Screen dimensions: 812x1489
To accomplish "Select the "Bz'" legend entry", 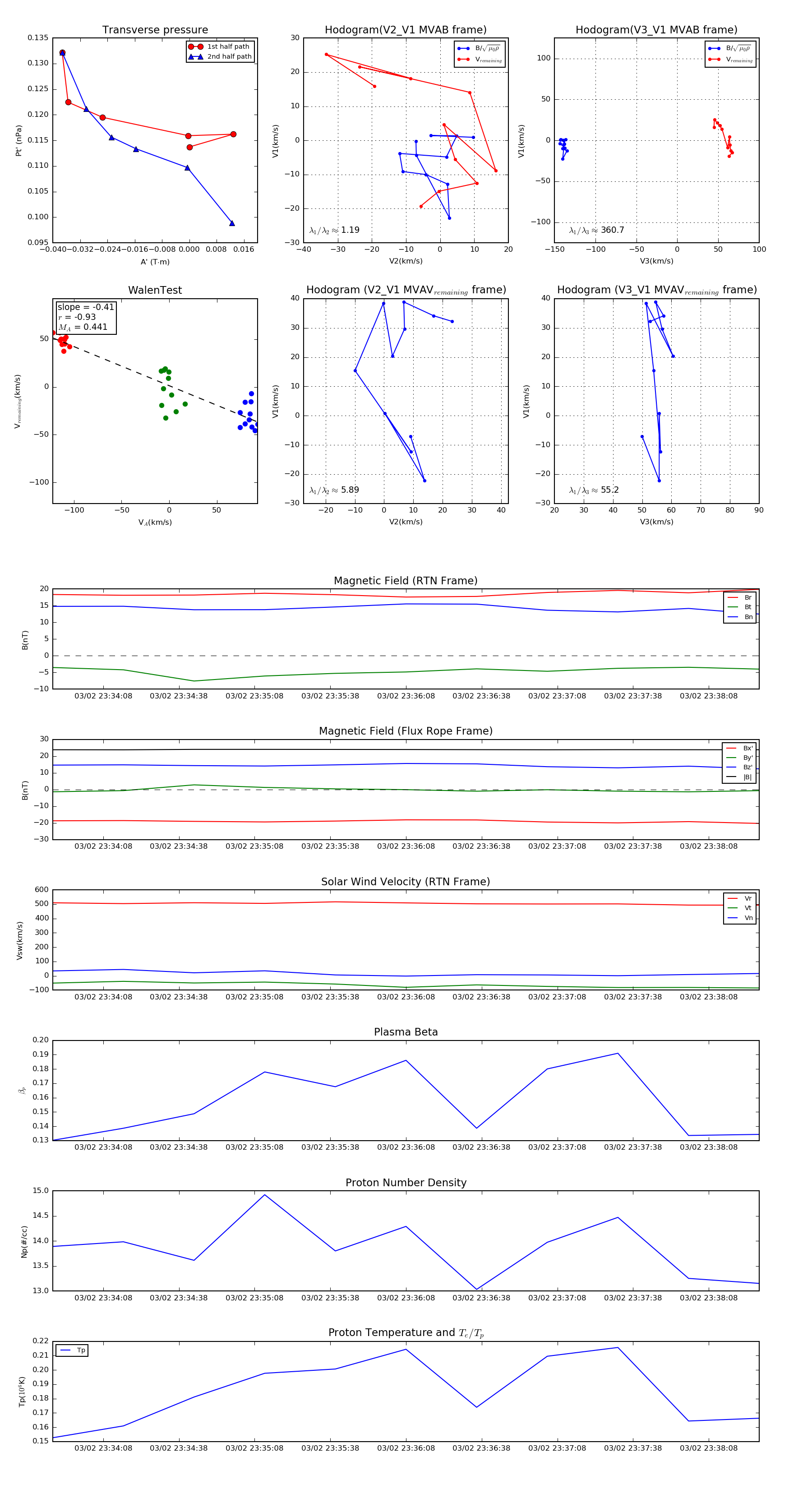I will (x=739, y=767).
